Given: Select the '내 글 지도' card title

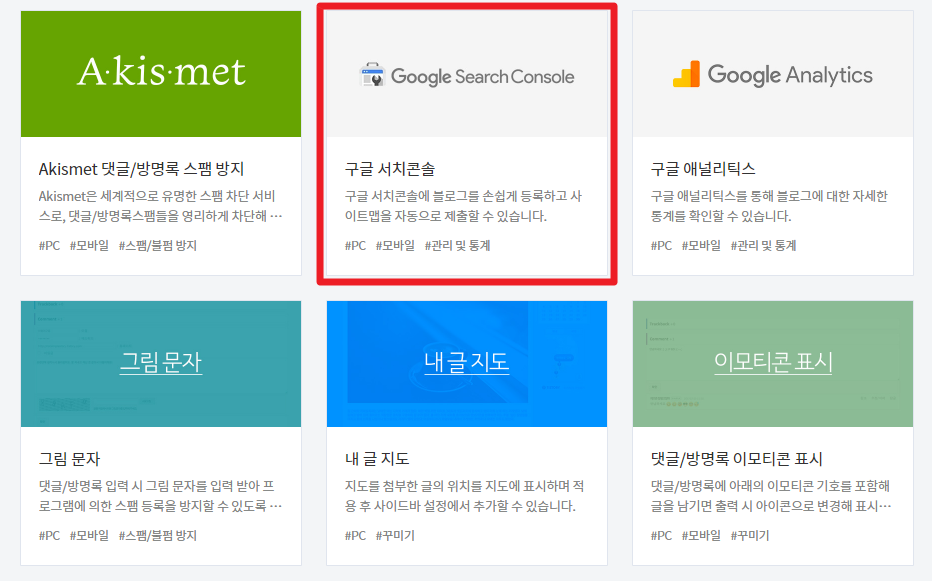Looking at the screenshot, I should click(377, 459).
